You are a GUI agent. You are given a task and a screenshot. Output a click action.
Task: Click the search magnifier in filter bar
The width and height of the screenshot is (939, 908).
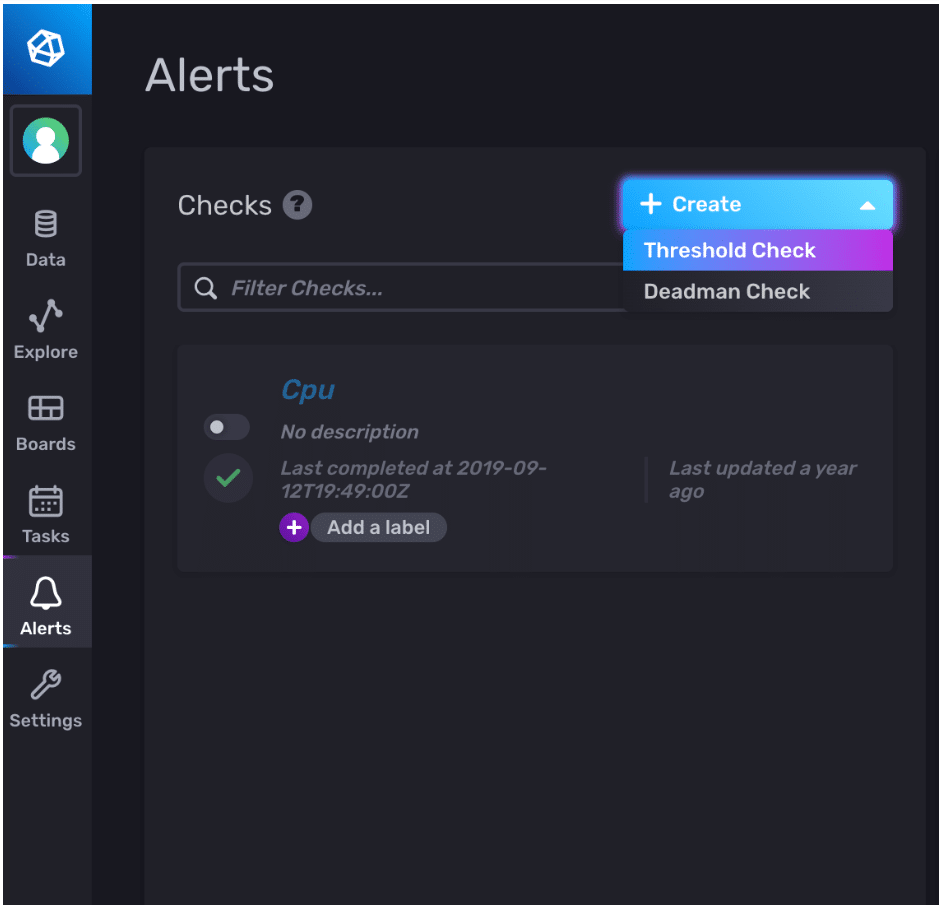(205, 288)
